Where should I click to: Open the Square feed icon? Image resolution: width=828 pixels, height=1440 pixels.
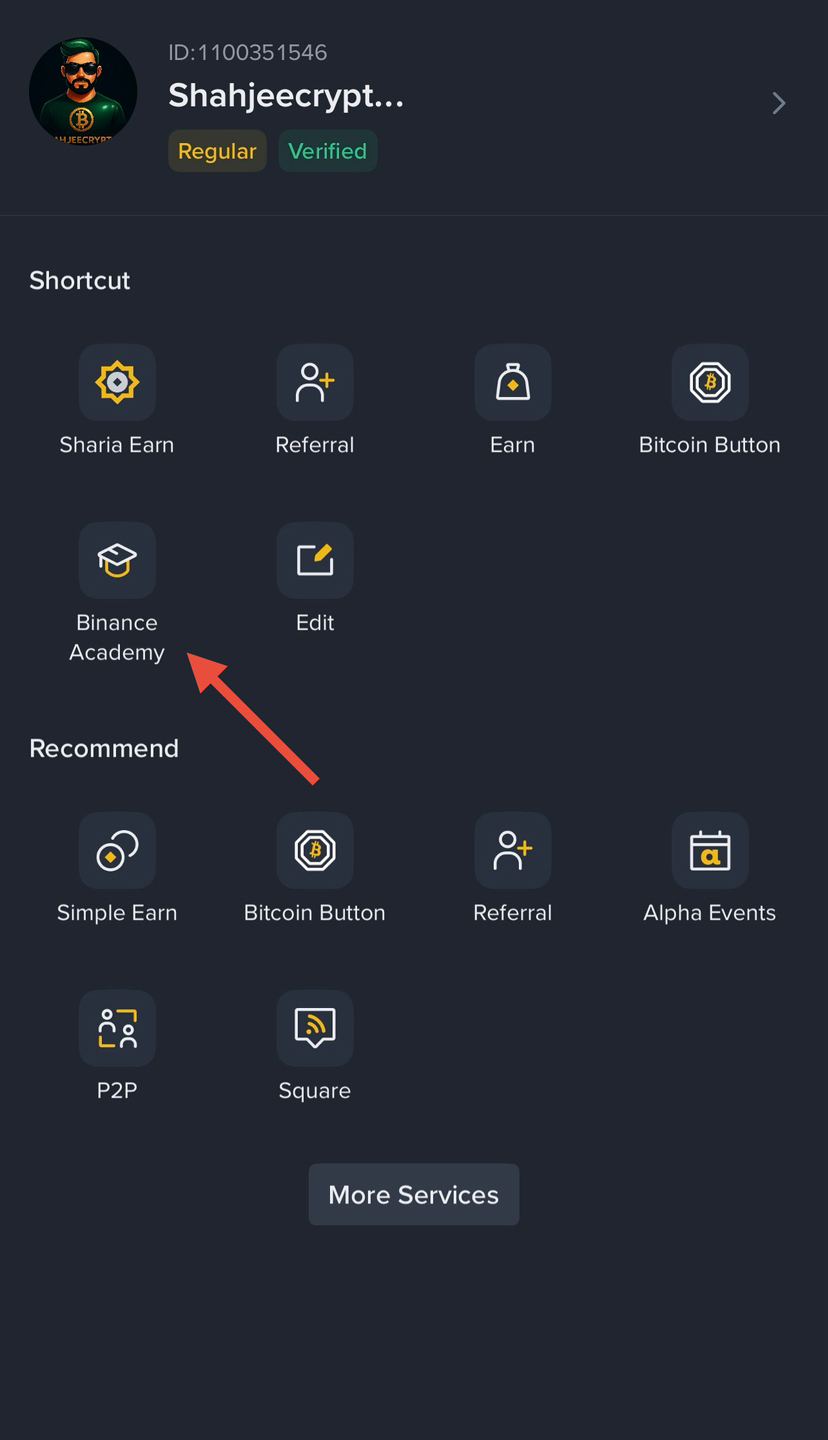pyautogui.click(x=315, y=1028)
